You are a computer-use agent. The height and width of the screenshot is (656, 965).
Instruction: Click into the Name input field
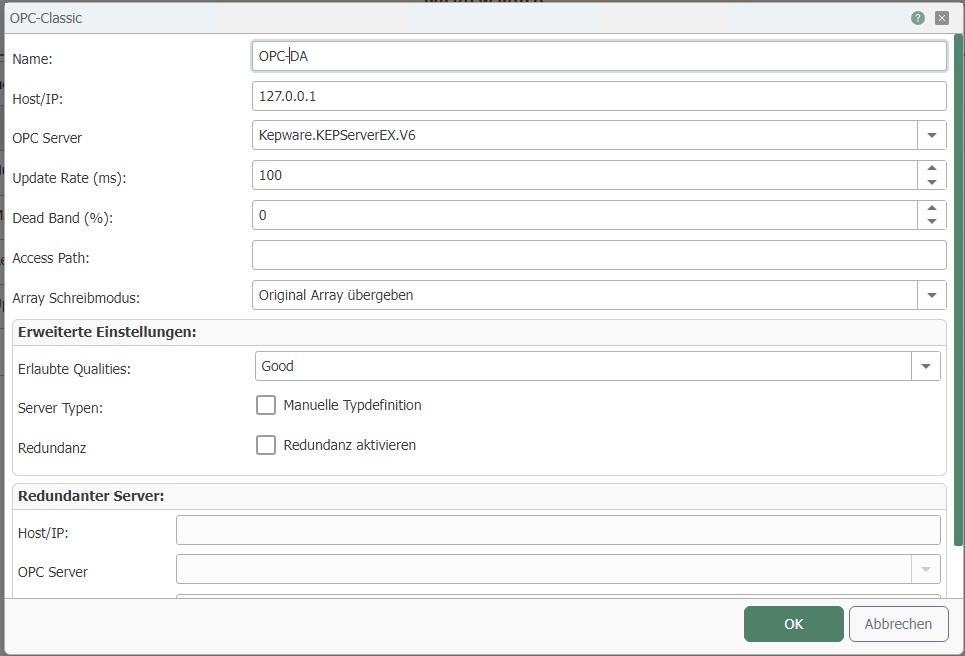(x=600, y=56)
